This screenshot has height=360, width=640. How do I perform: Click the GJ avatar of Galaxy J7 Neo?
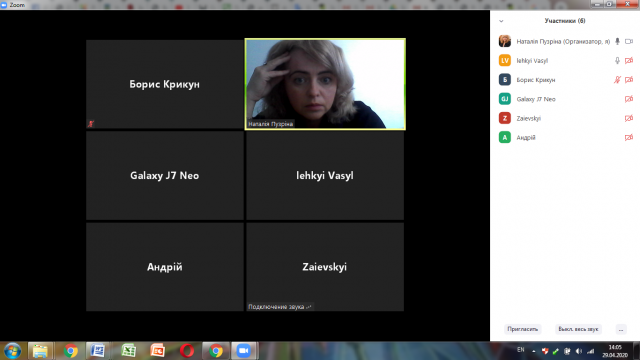504,99
